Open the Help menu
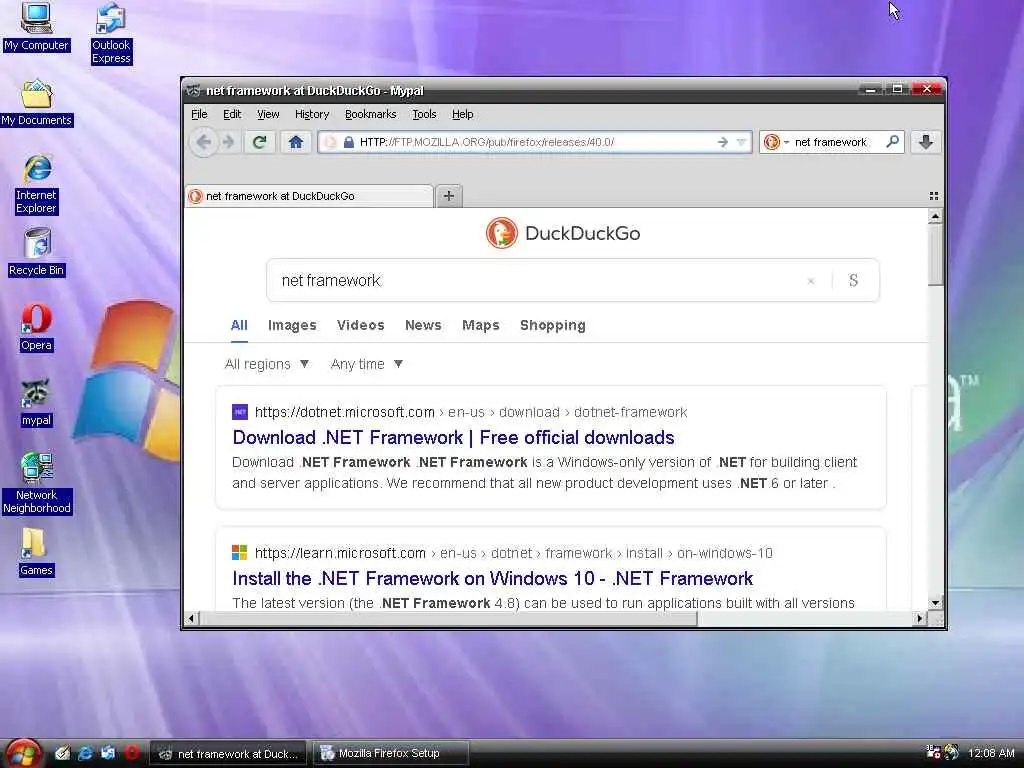Image resolution: width=1024 pixels, height=768 pixels. (462, 114)
